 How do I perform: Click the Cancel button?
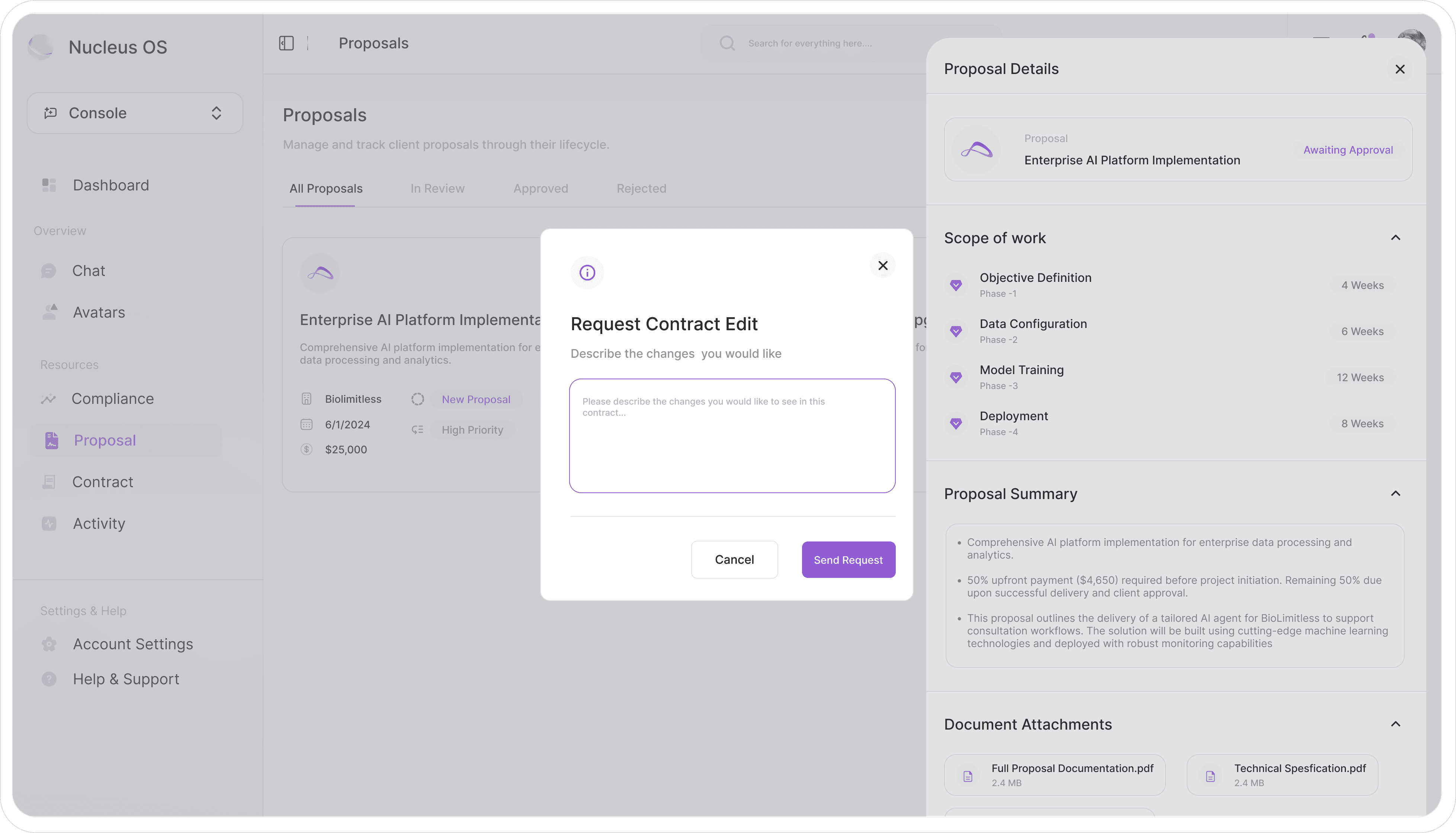pyautogui.click(x=734, y=560)
